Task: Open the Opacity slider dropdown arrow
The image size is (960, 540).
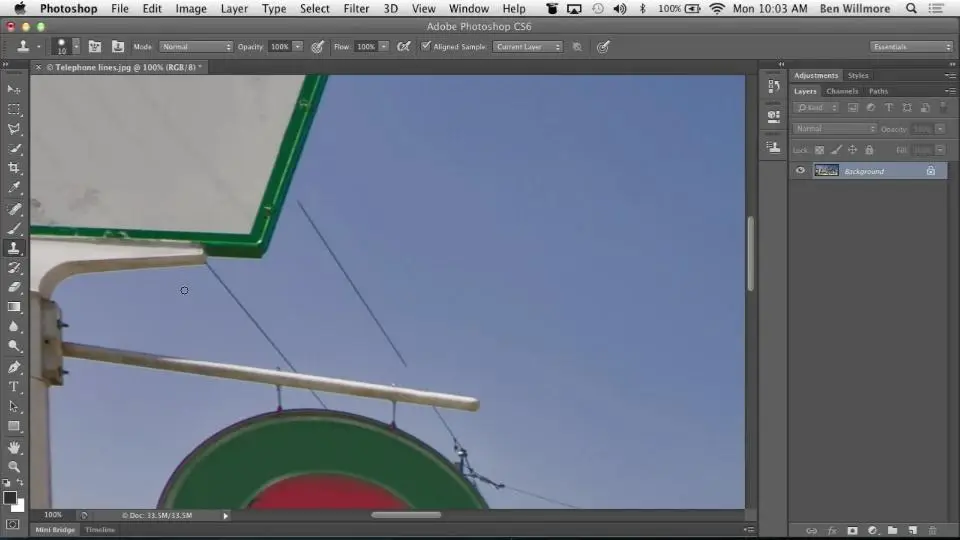Action: coord(298,47)
